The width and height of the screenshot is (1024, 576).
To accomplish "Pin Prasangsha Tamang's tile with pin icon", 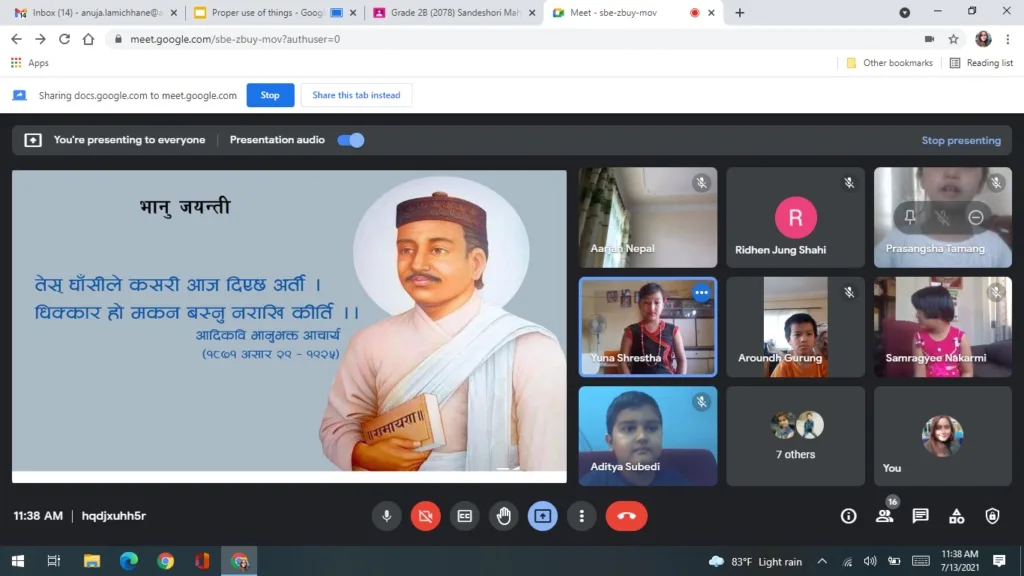I will point(910,217).
